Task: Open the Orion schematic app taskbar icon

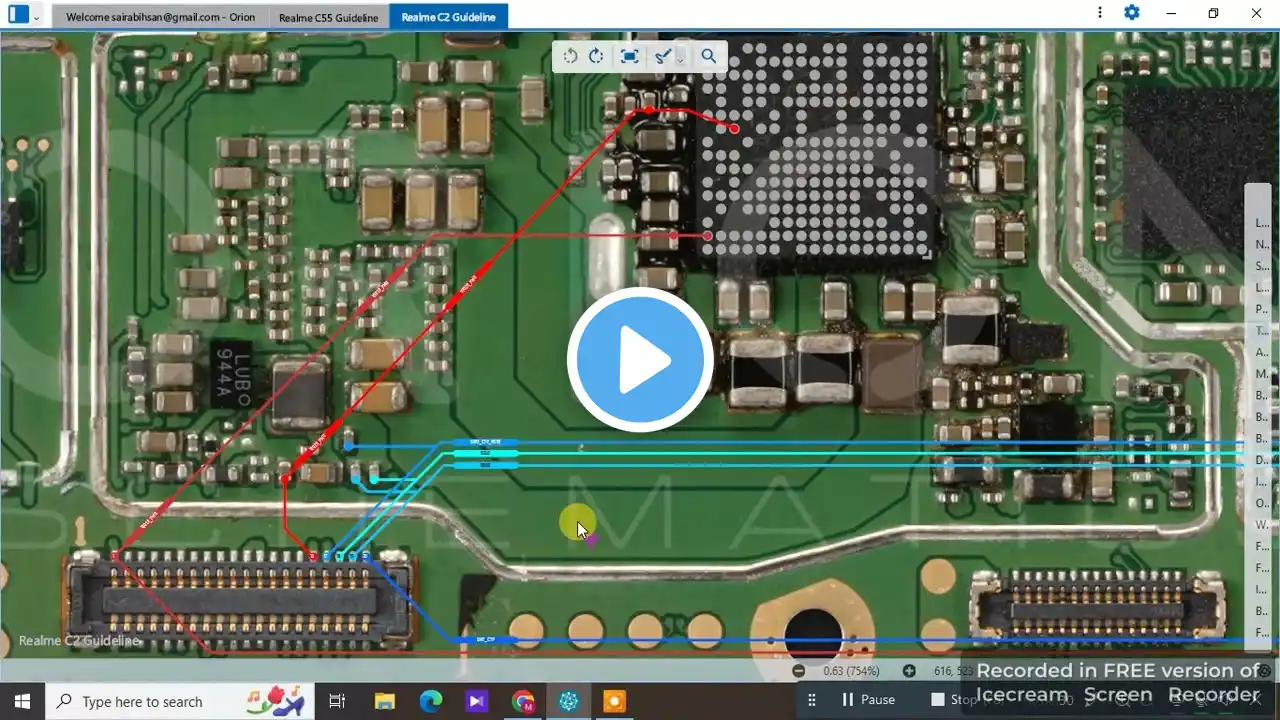Action: coord(569,701)
